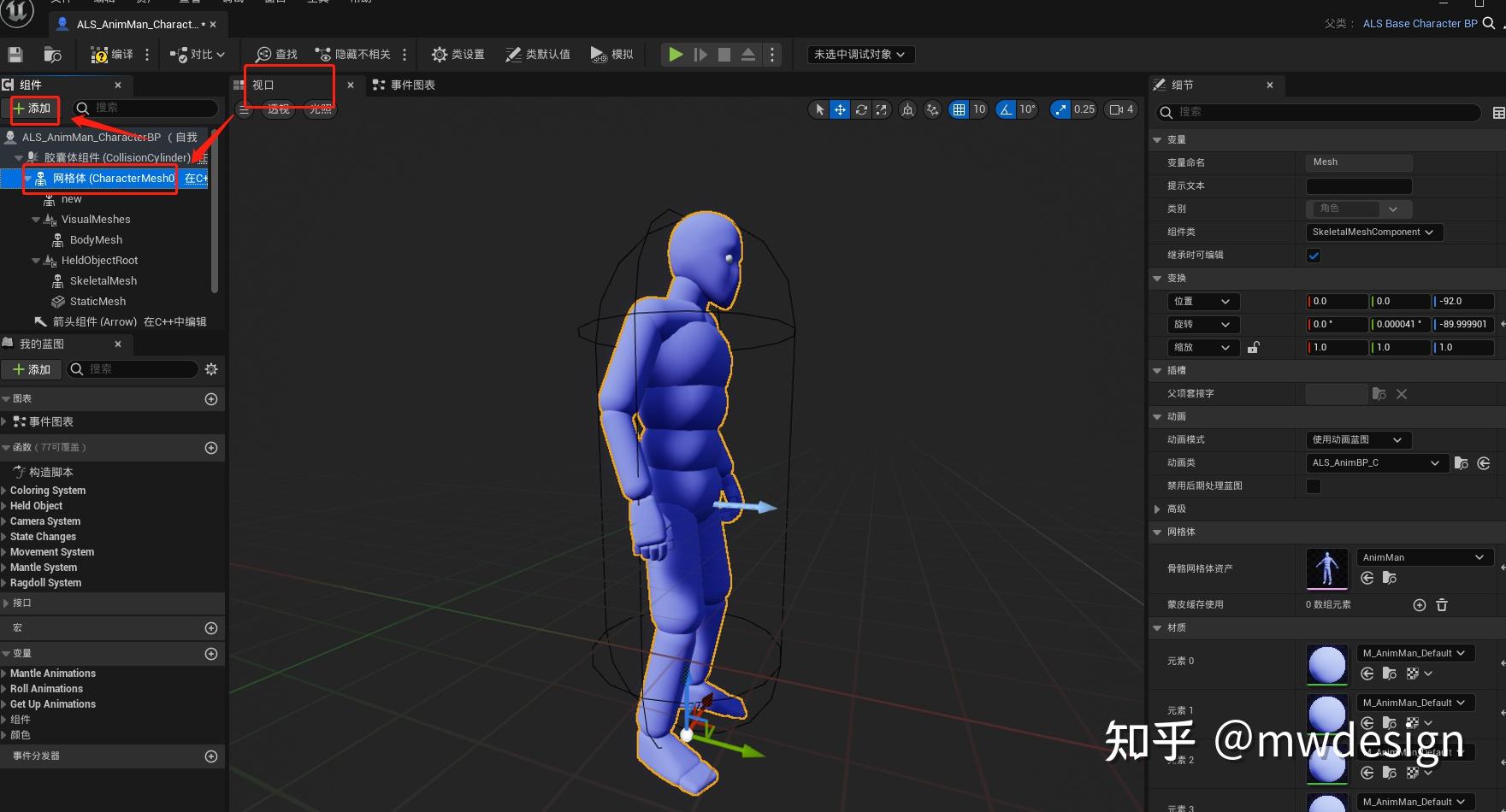Screen dimensions: 1506x812
Task: Click the scale lock icon
Action: [1253, 348]
